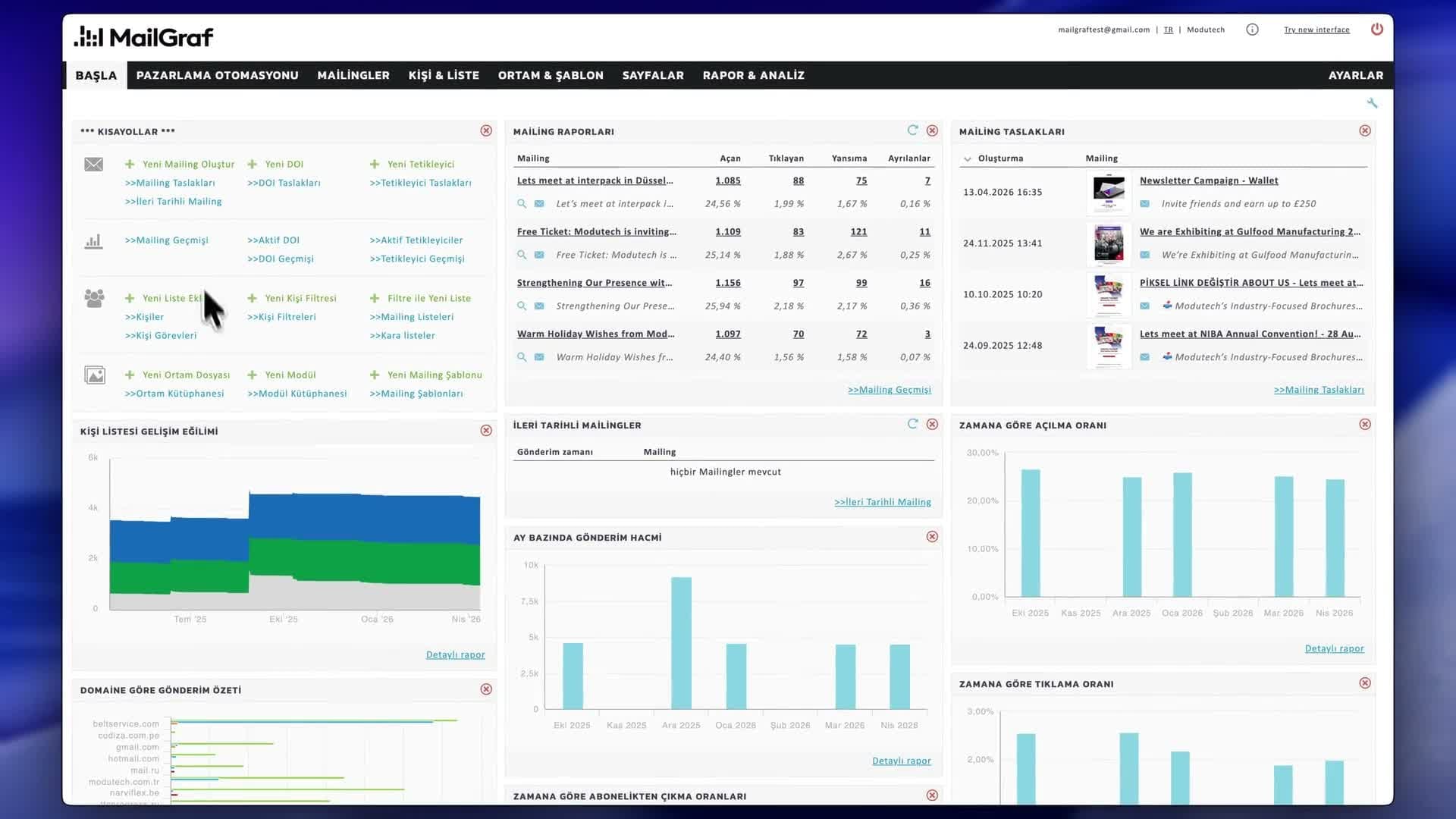Click the envelope icon for Lets meet at interpack
1456x819 pixels.
(x=539, y=204)
